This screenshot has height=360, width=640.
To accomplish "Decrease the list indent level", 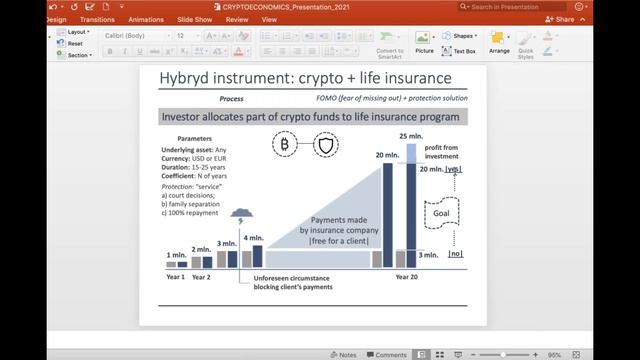I will [309, 36].
